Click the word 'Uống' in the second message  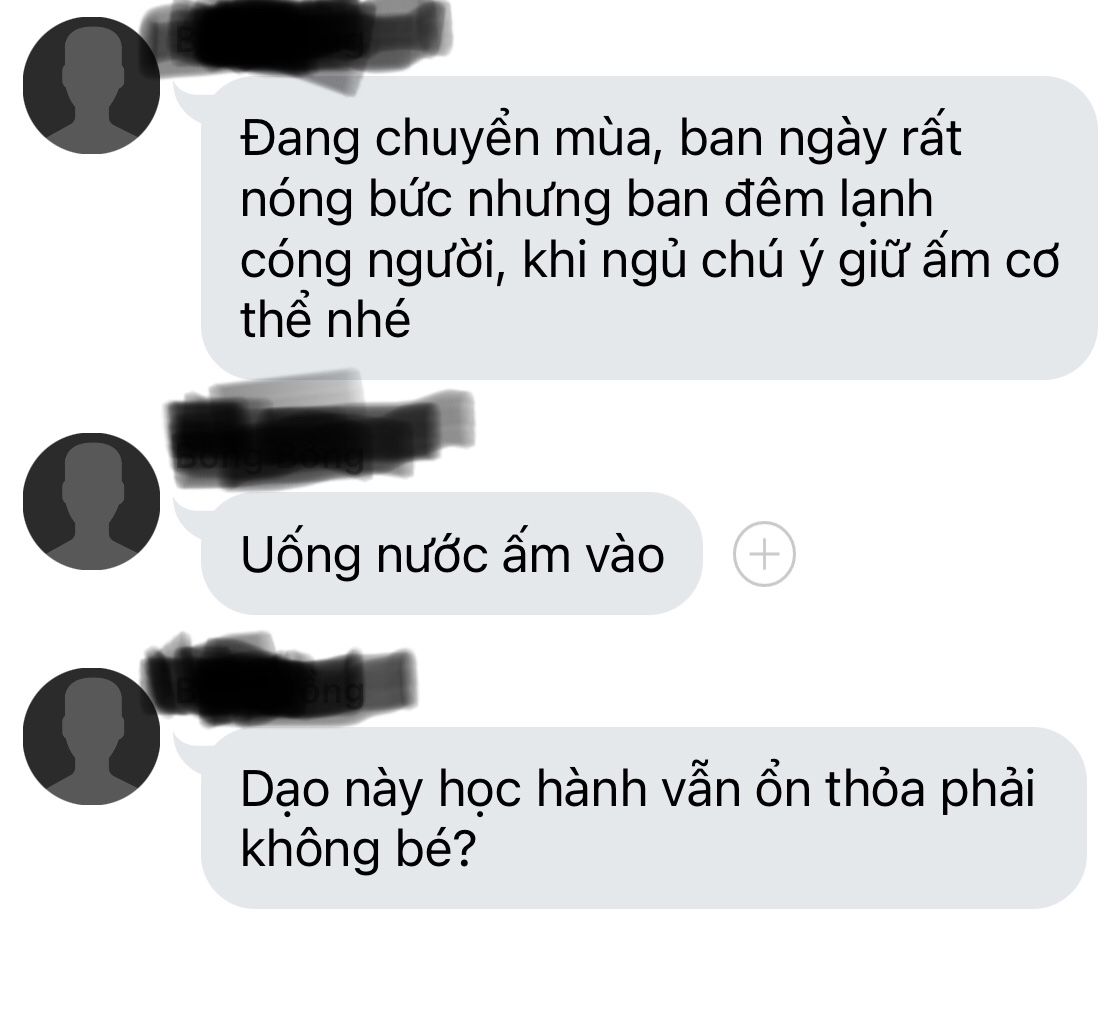[x=300, y=555]
